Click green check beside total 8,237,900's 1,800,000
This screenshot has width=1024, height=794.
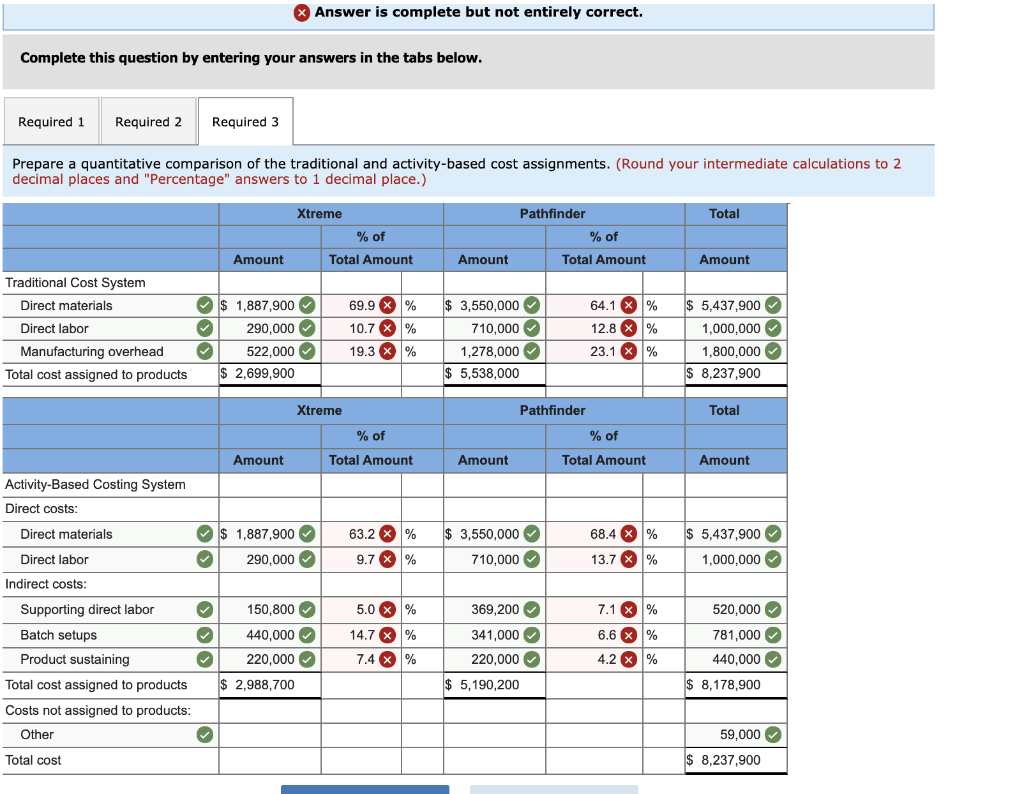click(x=773, y=351)
